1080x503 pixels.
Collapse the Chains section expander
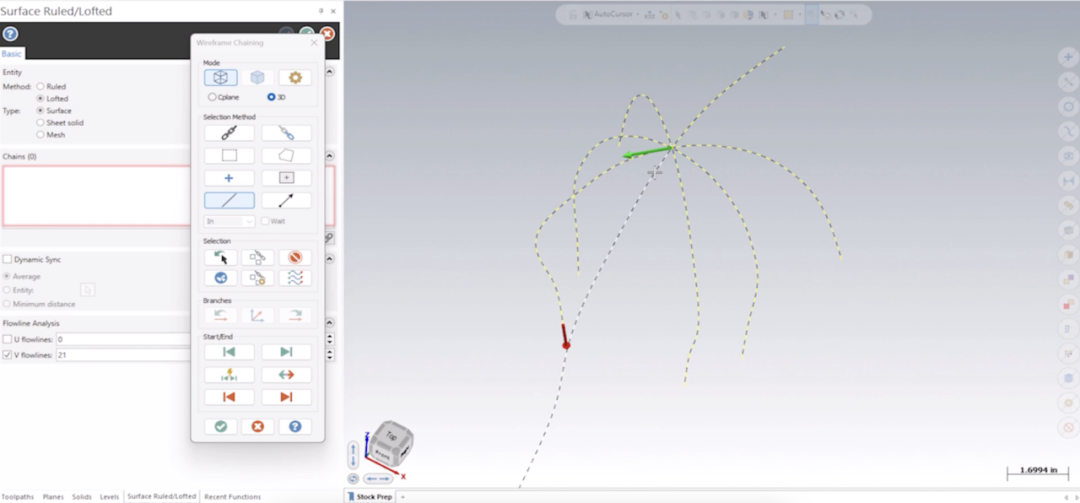click(330, 156)
